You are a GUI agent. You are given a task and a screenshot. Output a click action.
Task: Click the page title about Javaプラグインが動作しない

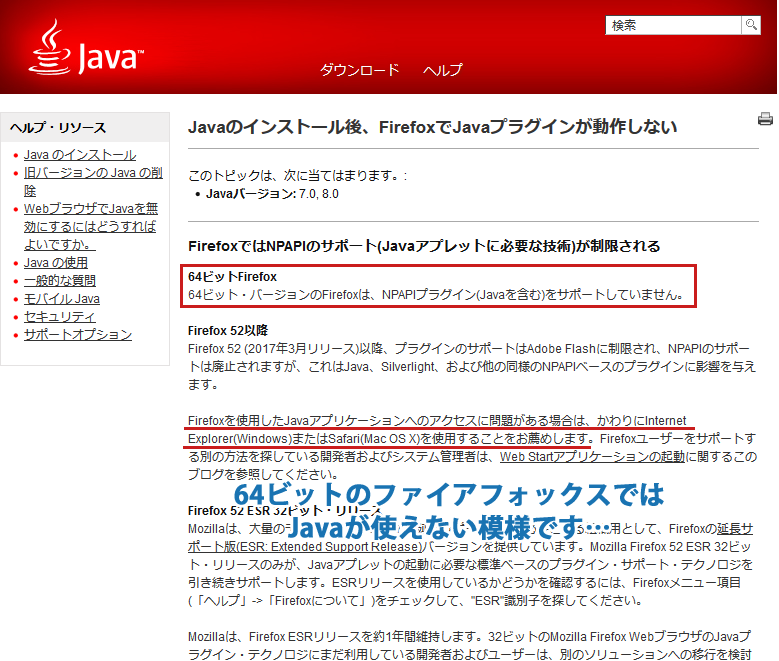point(432,127)
